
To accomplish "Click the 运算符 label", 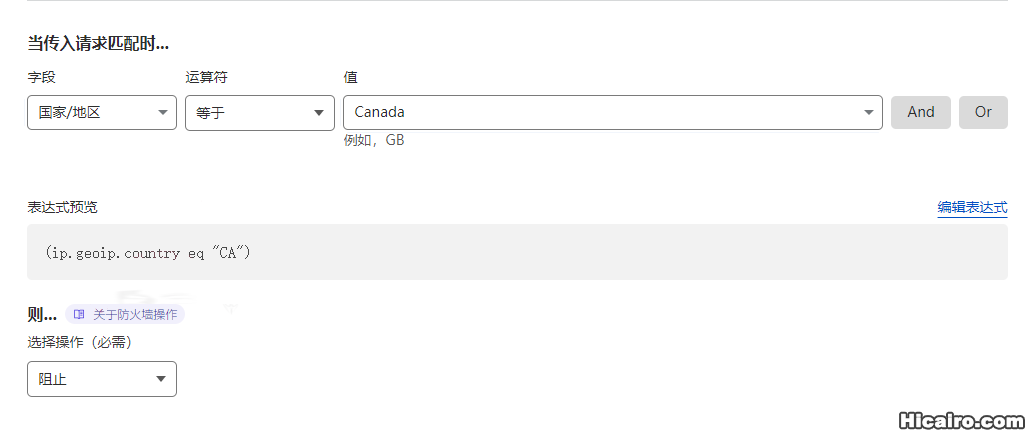I will [x=206, y=77].
